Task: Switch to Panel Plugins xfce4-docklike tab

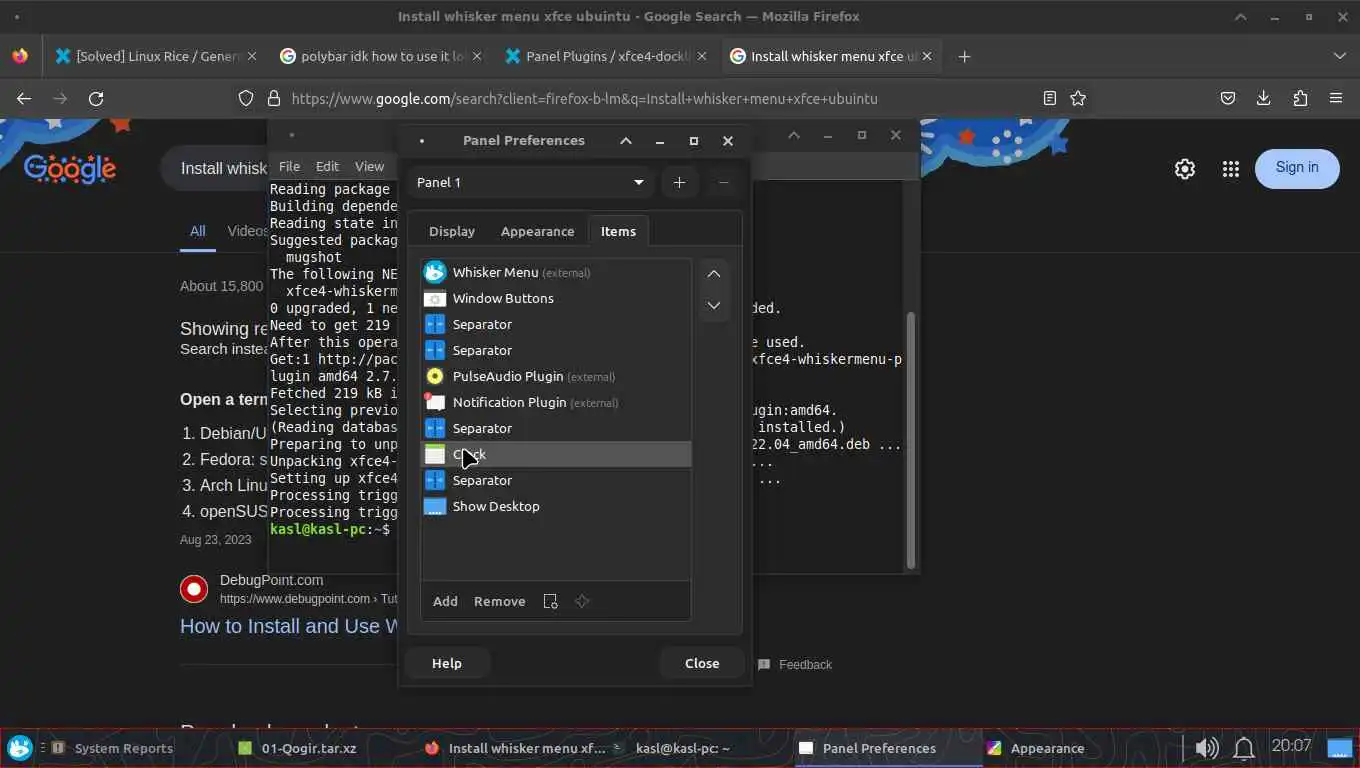Action: [x=607, y=57]
